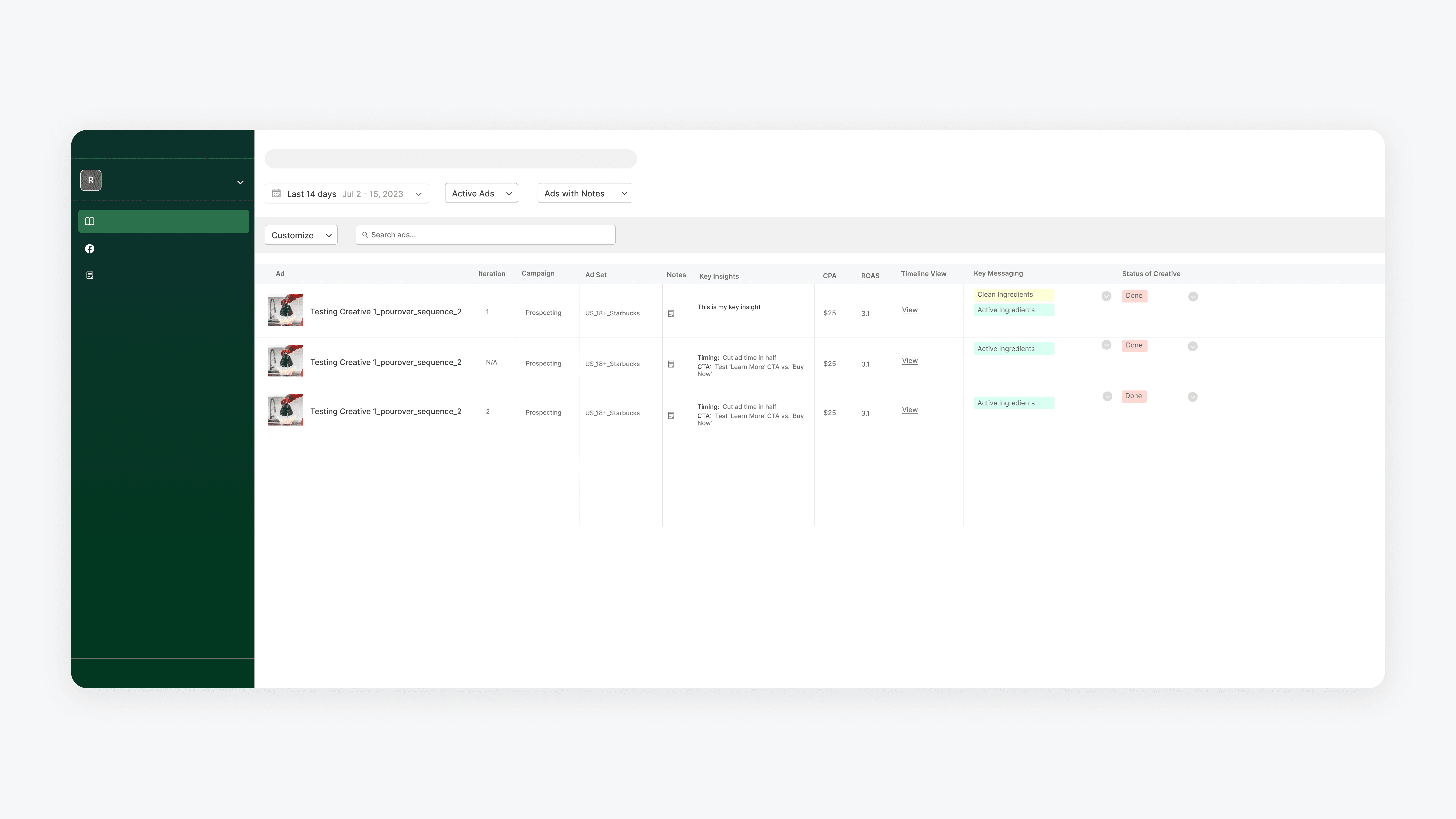Expand workspace switcher chevron in sidebar
Image resolution: width=1456 pixels, height=819 pixels.
pyautogui.click(x=240, y=182)
